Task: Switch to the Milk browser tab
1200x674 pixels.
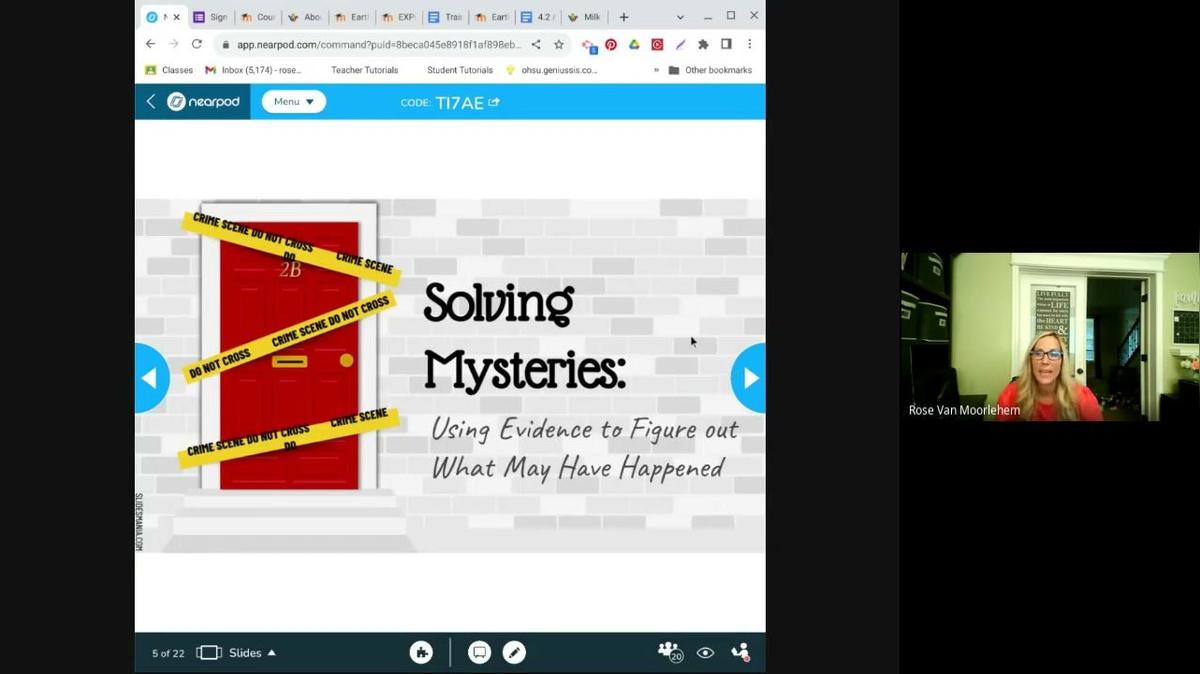Action: coord(584,17)
